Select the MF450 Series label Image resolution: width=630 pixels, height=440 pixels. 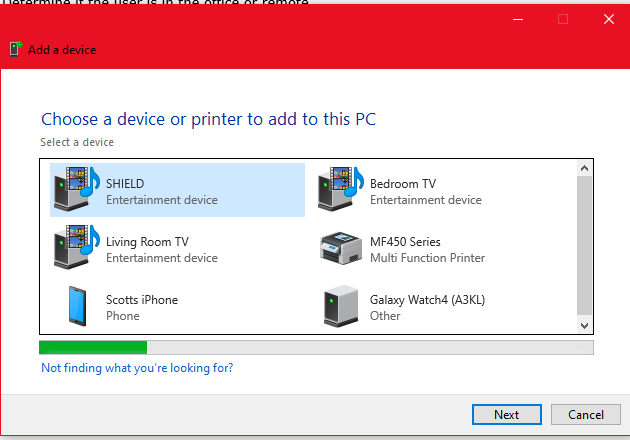click(x=405, y=241)
